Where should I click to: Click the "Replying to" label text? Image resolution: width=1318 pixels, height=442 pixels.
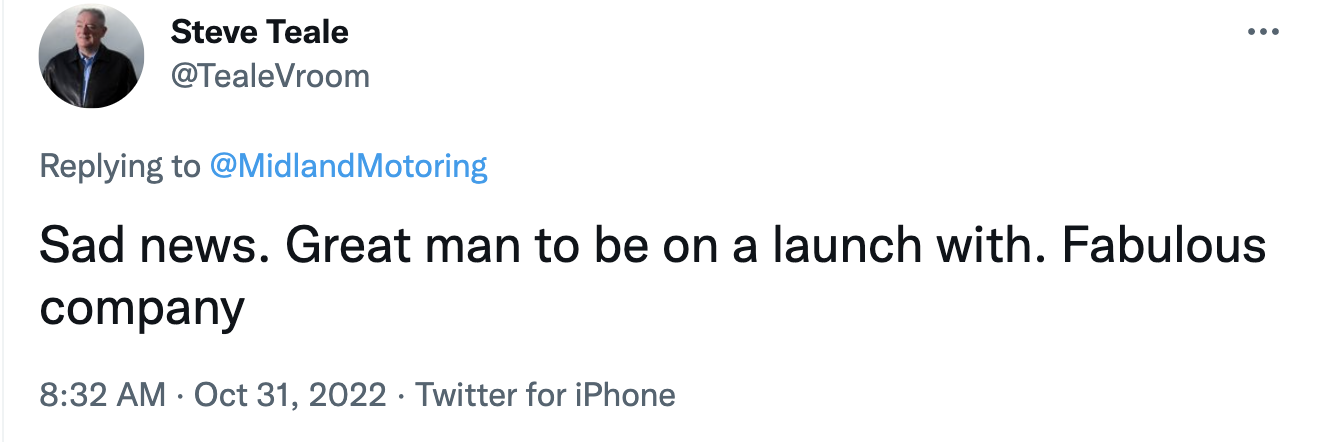tap(119, 166)
